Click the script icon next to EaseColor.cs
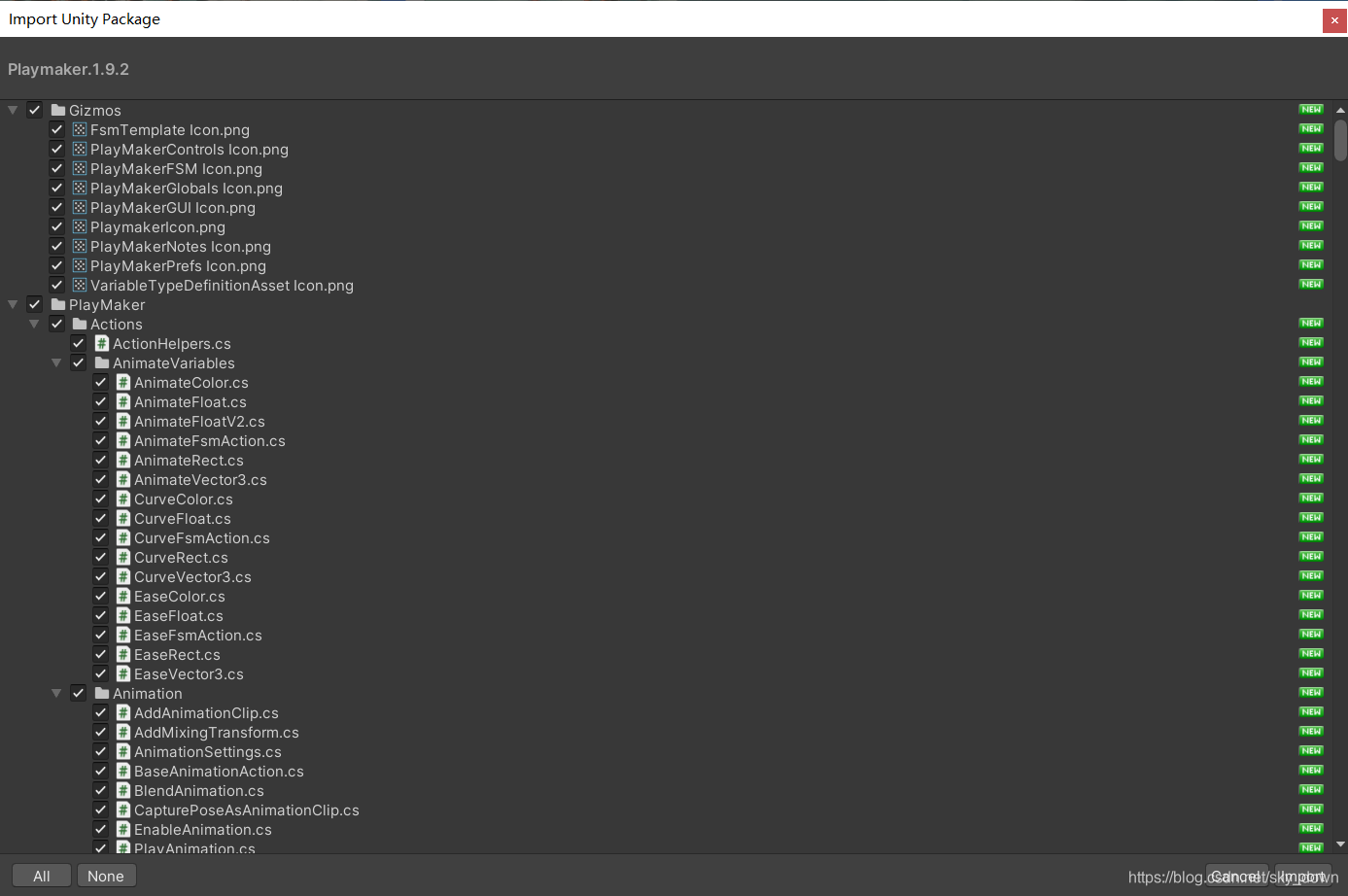Image resolution: width=1348 pixels, height=896 pixels. point(123,596)
